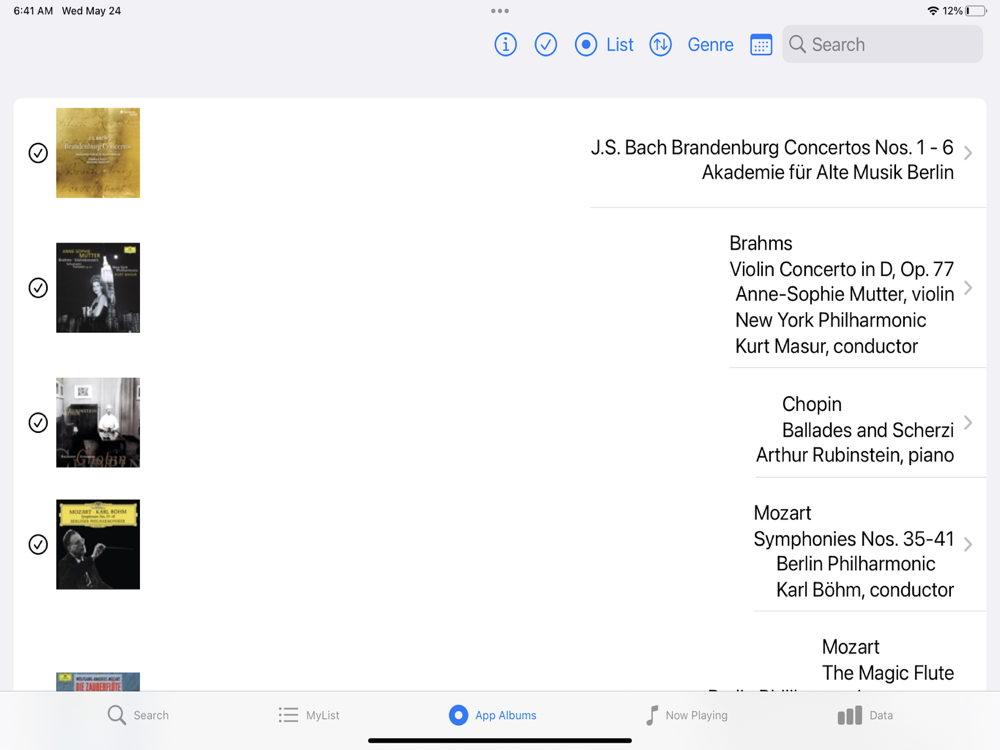Open the Brandenburg Concertos album cover

[98, 153]
